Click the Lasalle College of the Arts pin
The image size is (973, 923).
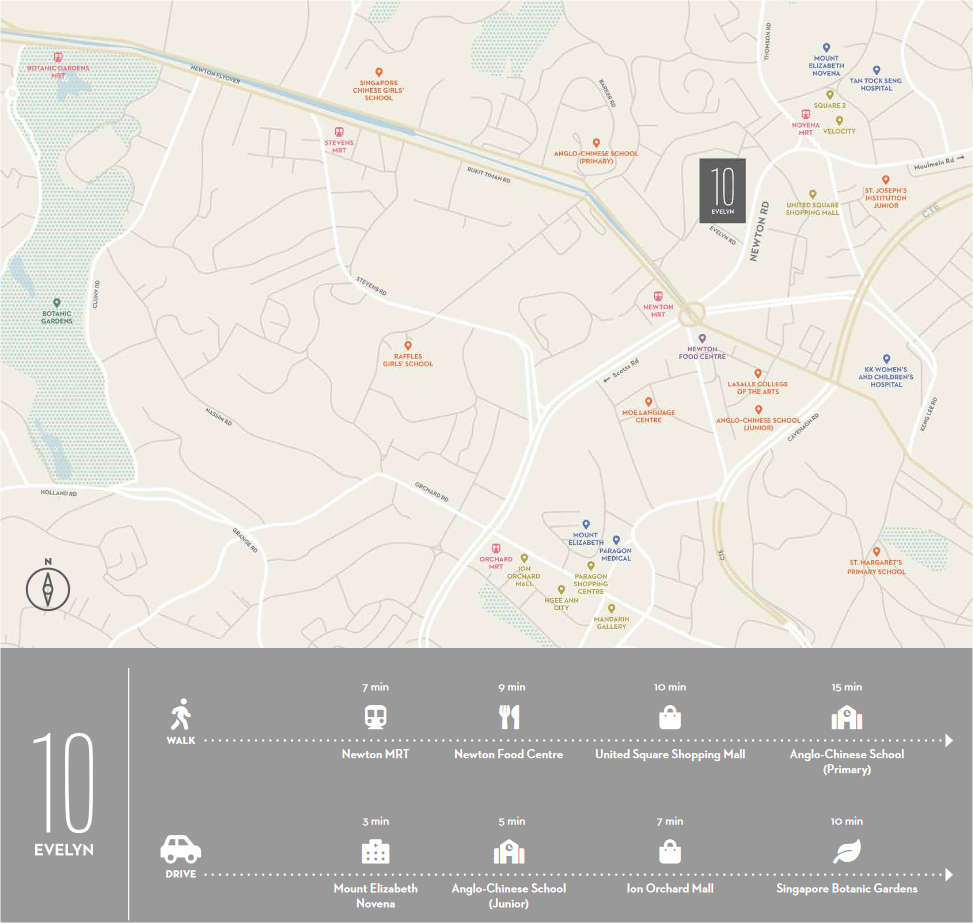[x=758, y=374]
